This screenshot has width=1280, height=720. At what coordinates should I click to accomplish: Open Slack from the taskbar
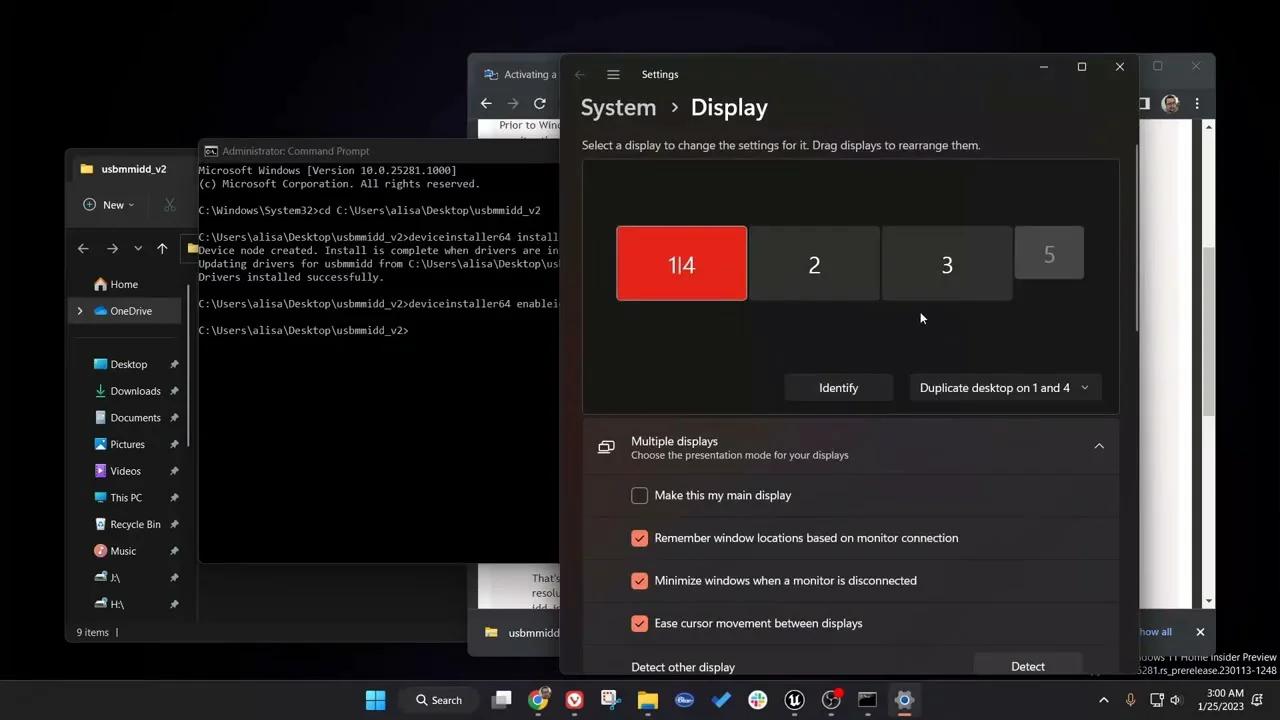(x=758, y=700)
